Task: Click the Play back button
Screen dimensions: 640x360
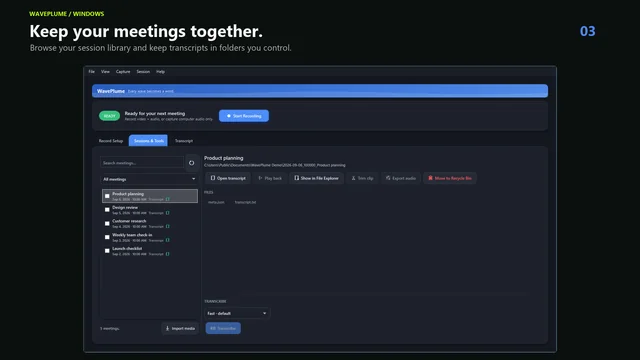Action: (x=270, y=178)
